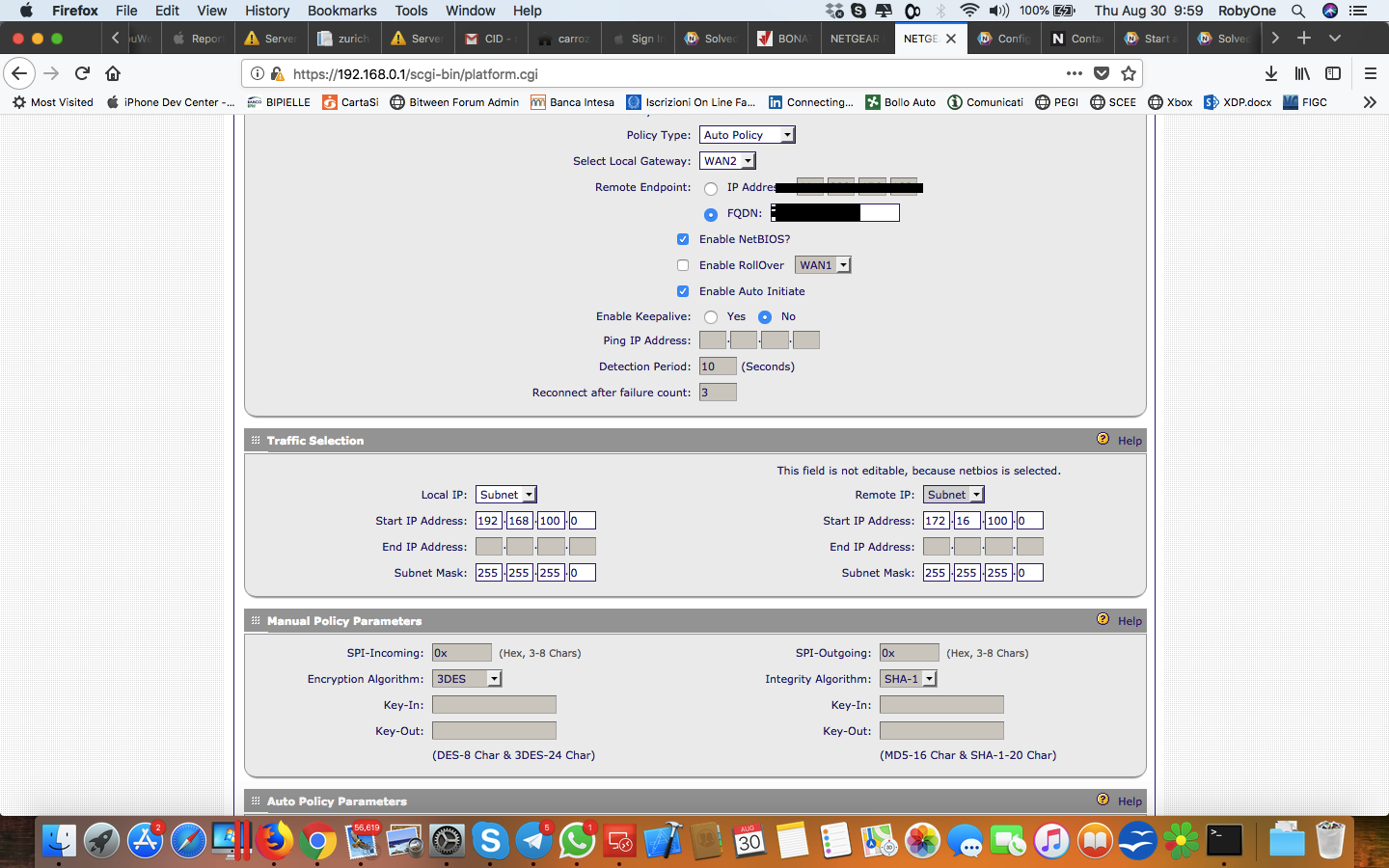The height and width of the screenshot is (868, 1389).
Task: Open the Banca Intesa bookmark
Action: coord(573,102)
